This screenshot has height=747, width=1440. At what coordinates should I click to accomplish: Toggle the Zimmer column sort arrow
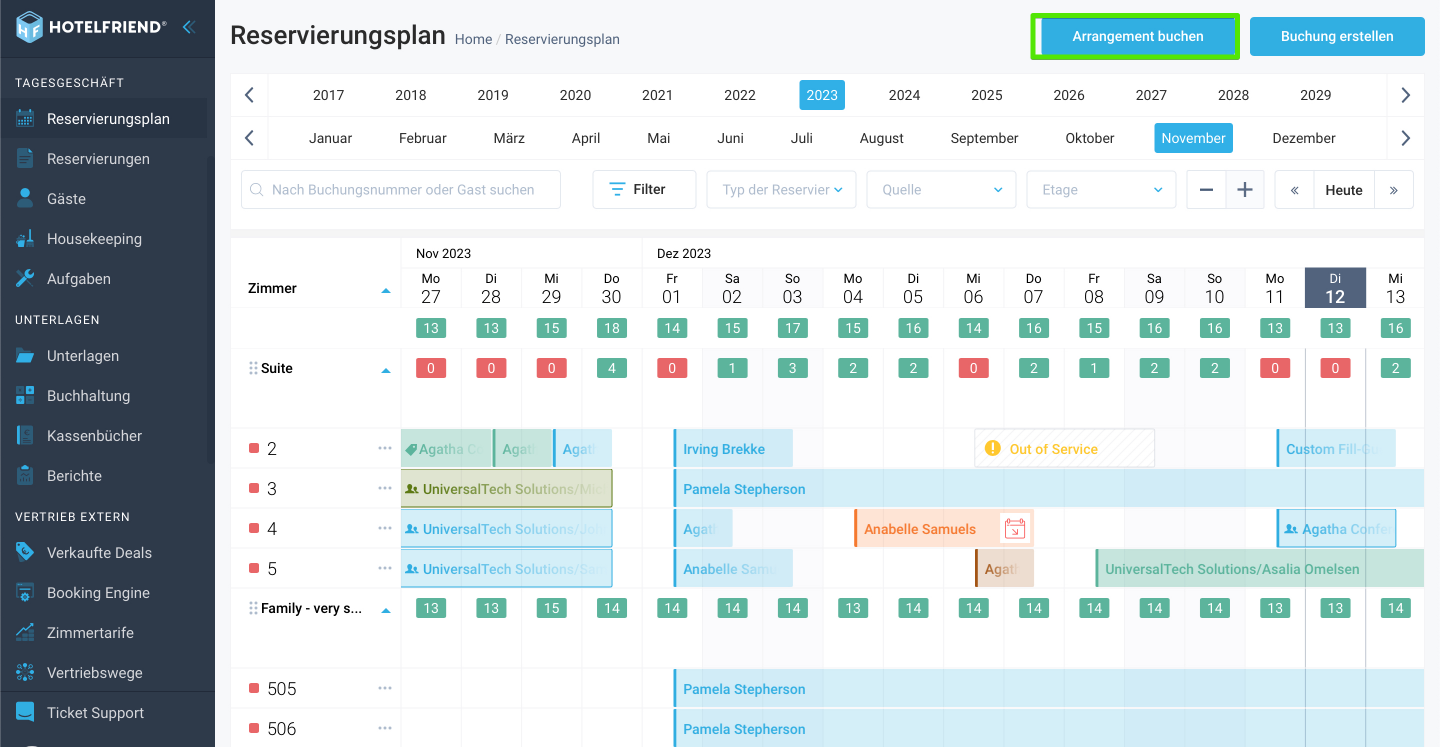coord(386,290)
